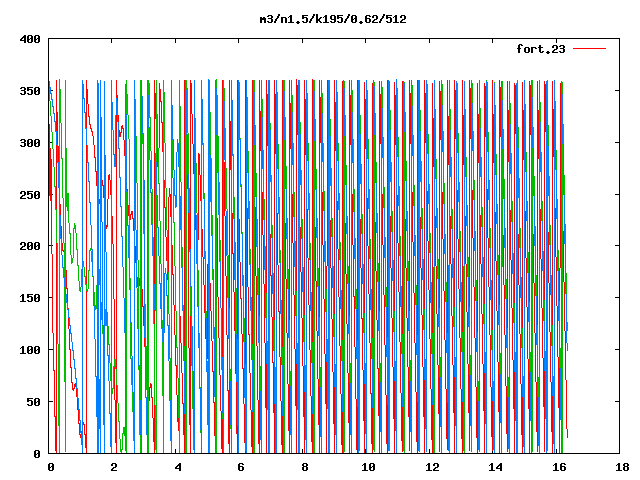
Task: Click the fort.23 legend label
Action: pos(540,49)
